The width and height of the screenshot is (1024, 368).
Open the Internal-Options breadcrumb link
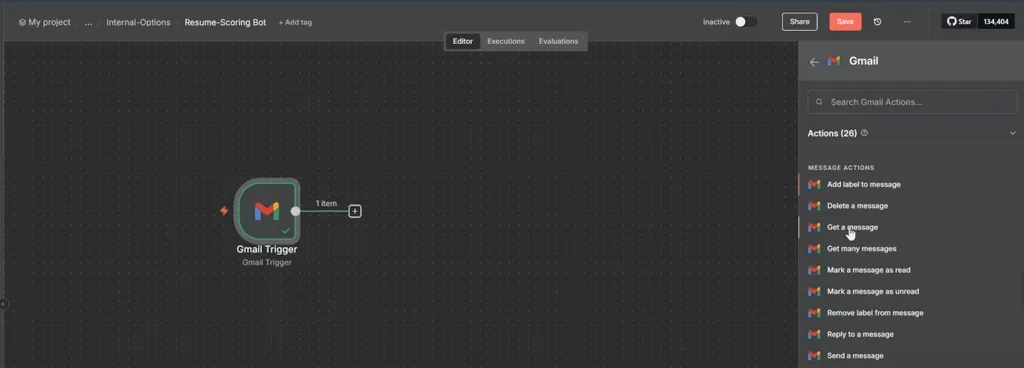click(138, 22)
